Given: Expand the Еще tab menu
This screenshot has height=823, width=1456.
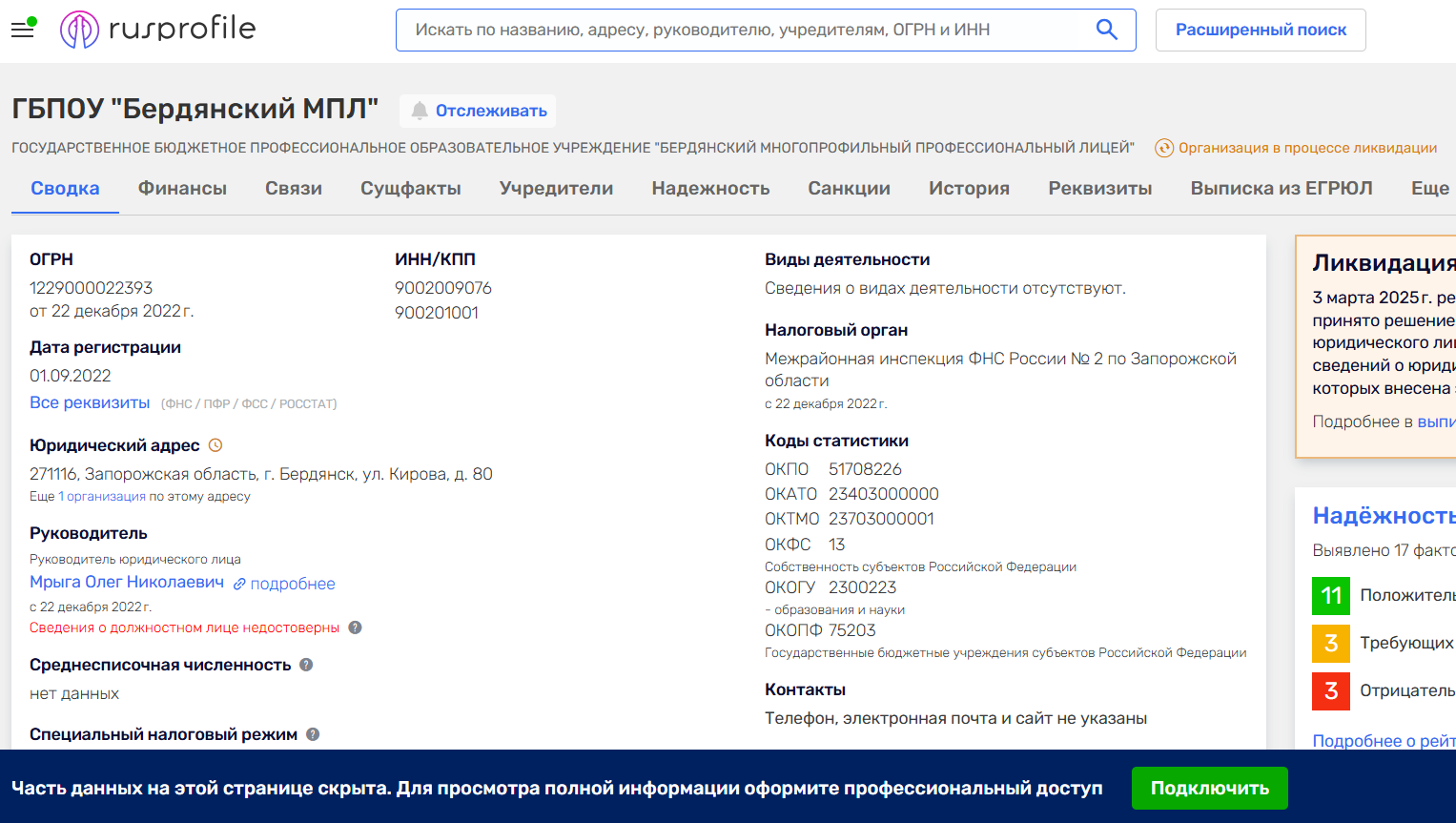Looking at the screenshot, I should click(1429, 189).
